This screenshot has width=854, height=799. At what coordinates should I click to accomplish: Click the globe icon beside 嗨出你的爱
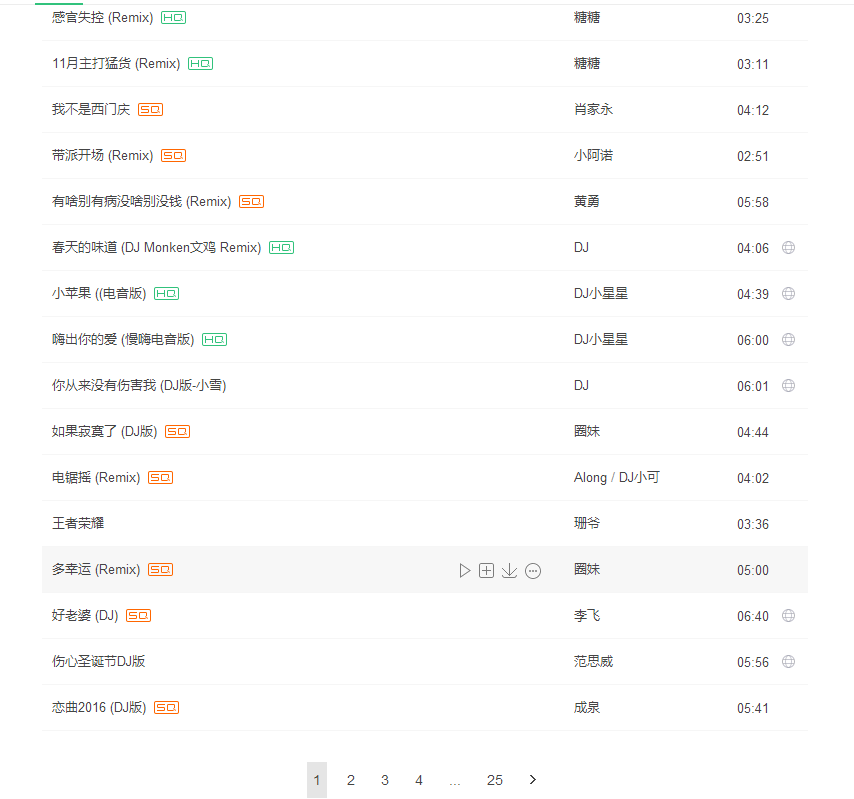[788, 340]
